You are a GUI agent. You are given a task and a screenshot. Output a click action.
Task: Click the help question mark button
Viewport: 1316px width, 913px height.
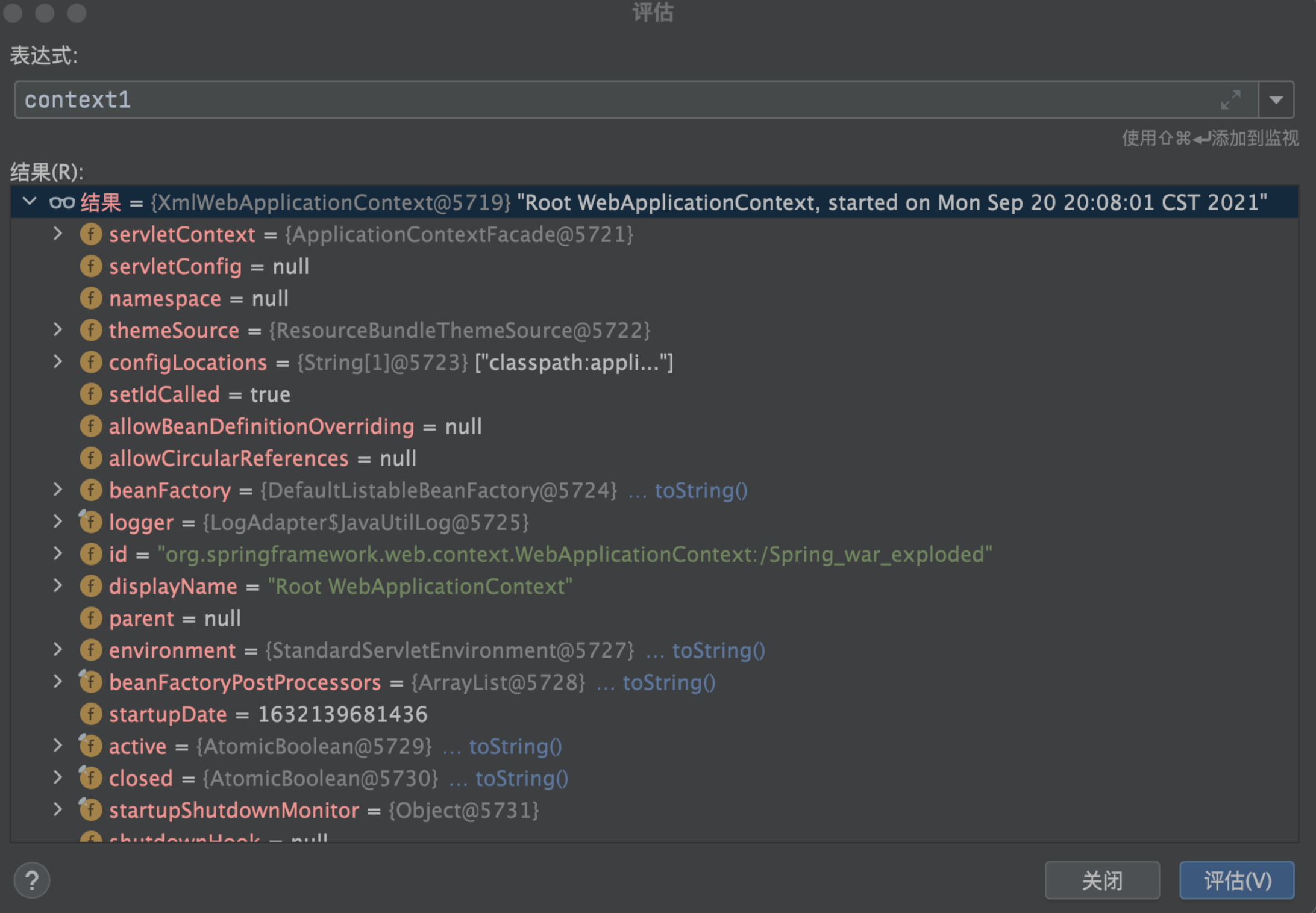click(32, 880)
